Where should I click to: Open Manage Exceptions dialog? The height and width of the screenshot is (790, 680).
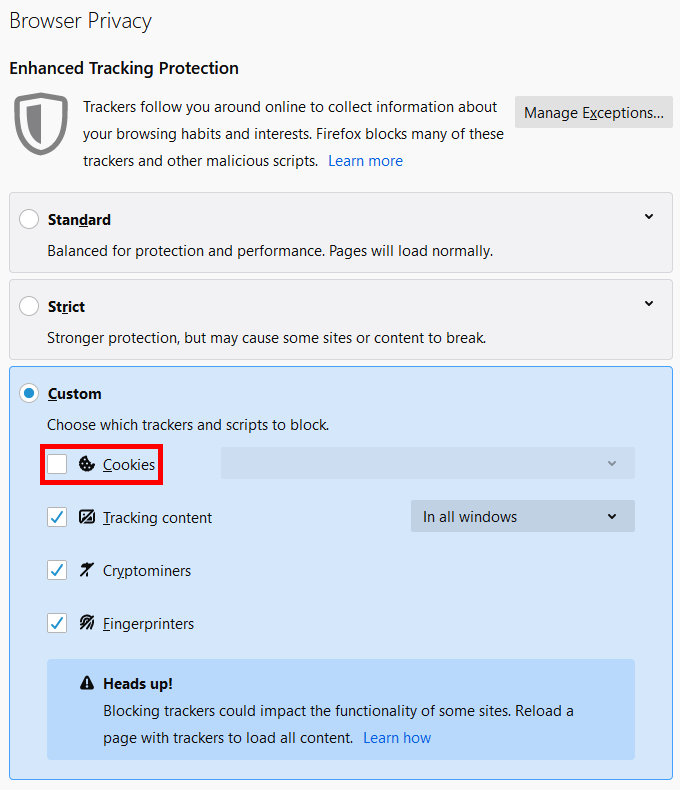coord(593,113)
